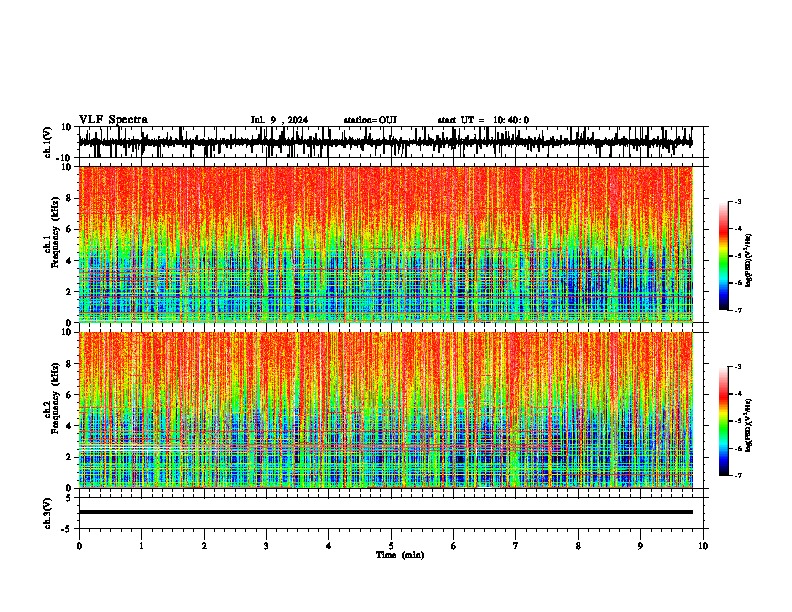Click the "-3" label on ch.1 colorbar
The height and width of the screenshot is (612, 792).
tap(737, 202)
